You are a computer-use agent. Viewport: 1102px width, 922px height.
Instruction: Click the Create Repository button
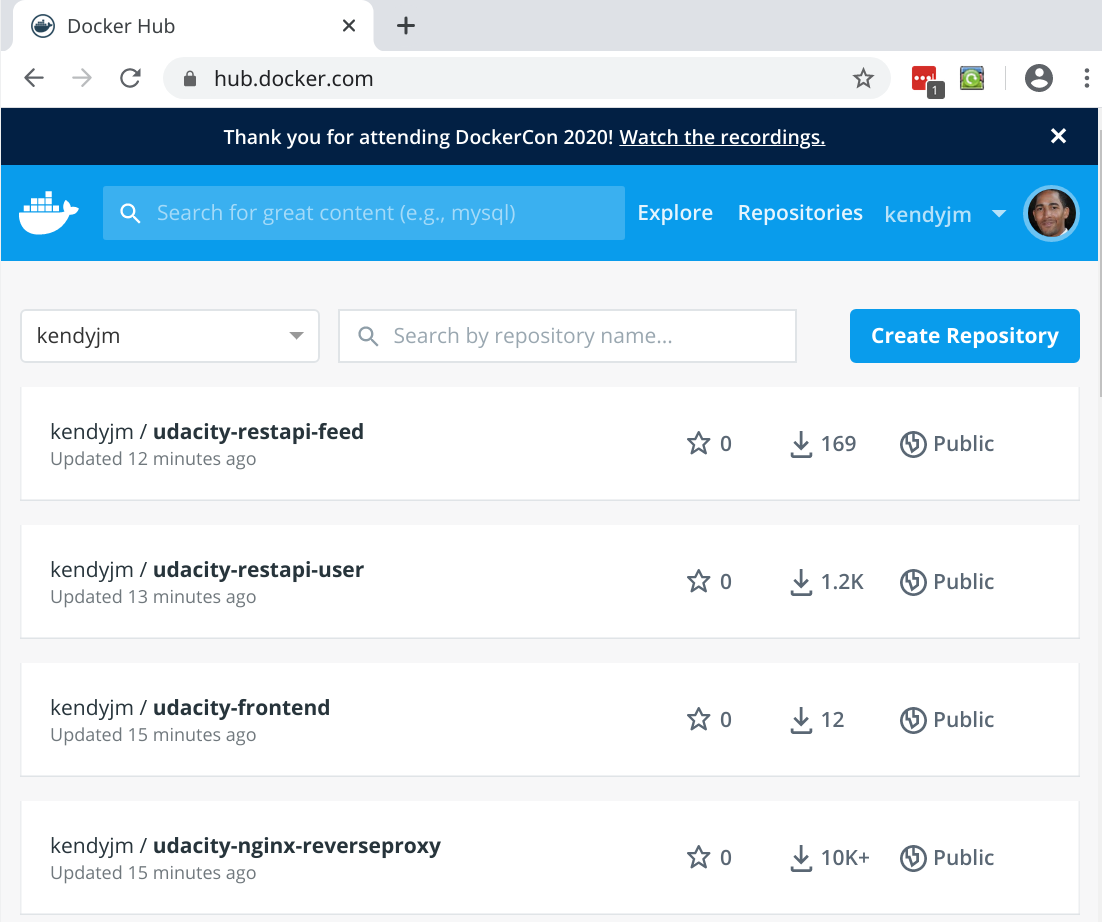964,336
